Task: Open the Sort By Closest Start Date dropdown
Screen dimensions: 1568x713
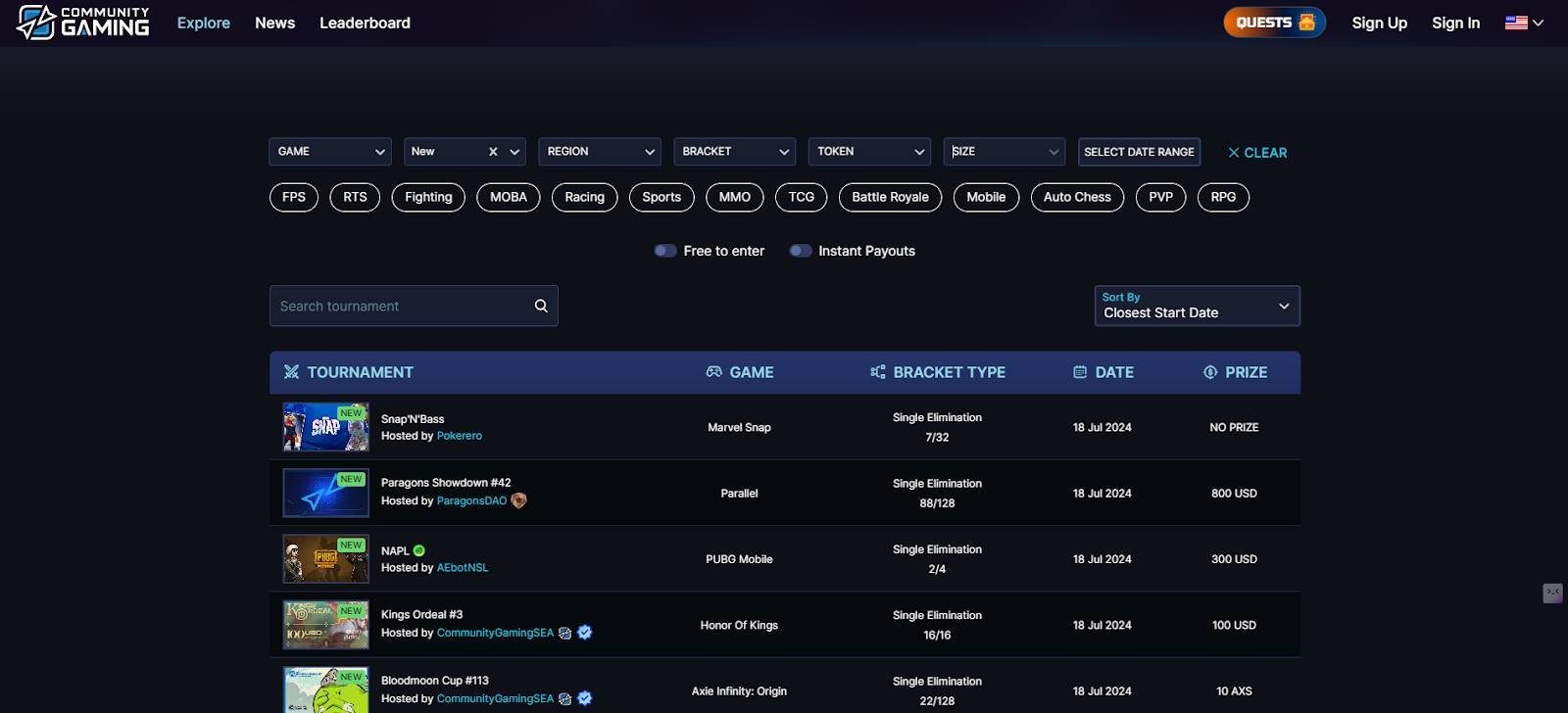Action: click(1198, 306)
